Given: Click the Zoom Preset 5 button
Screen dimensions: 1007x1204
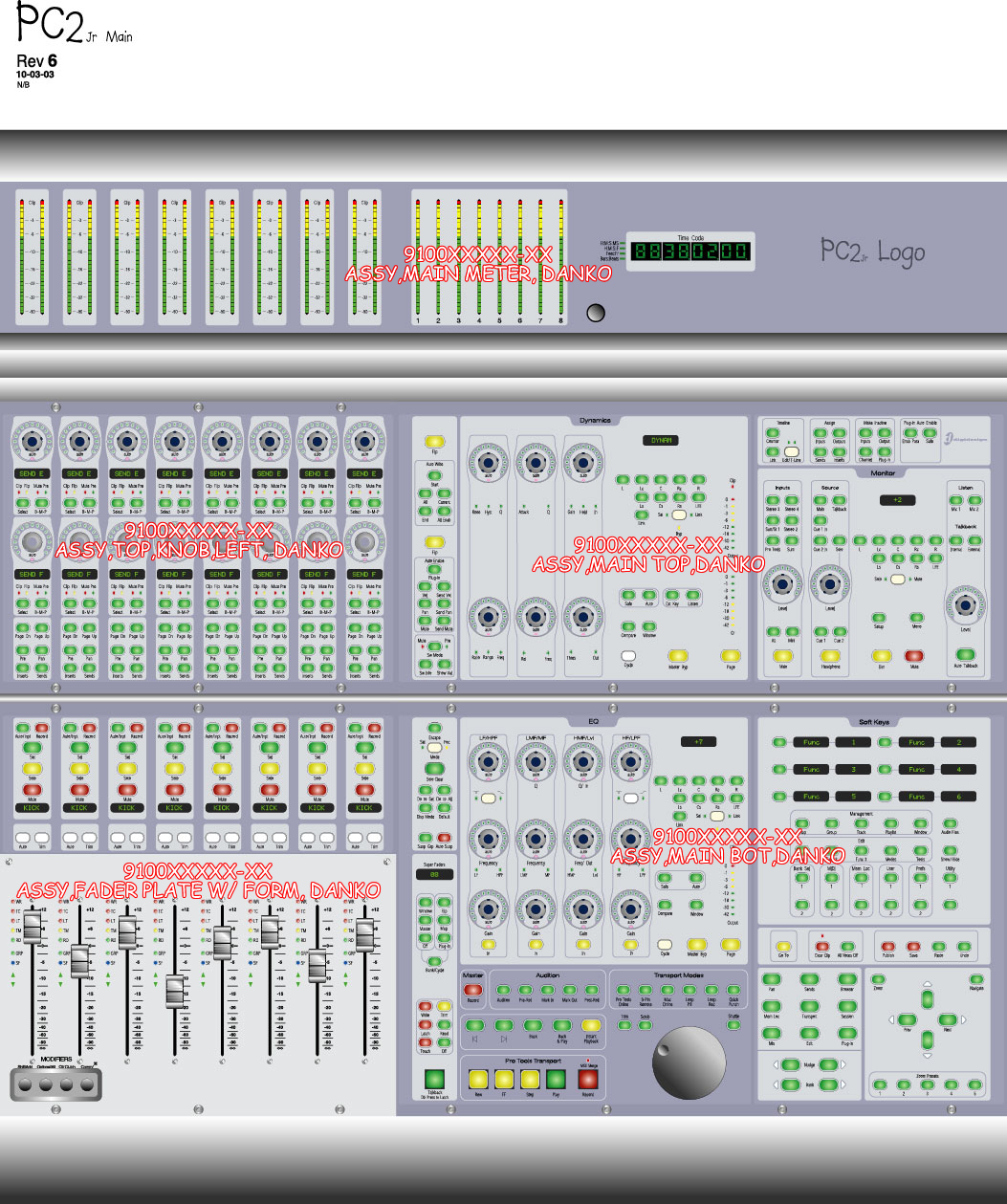Looking at the screenshot, I should (974, 1084).
